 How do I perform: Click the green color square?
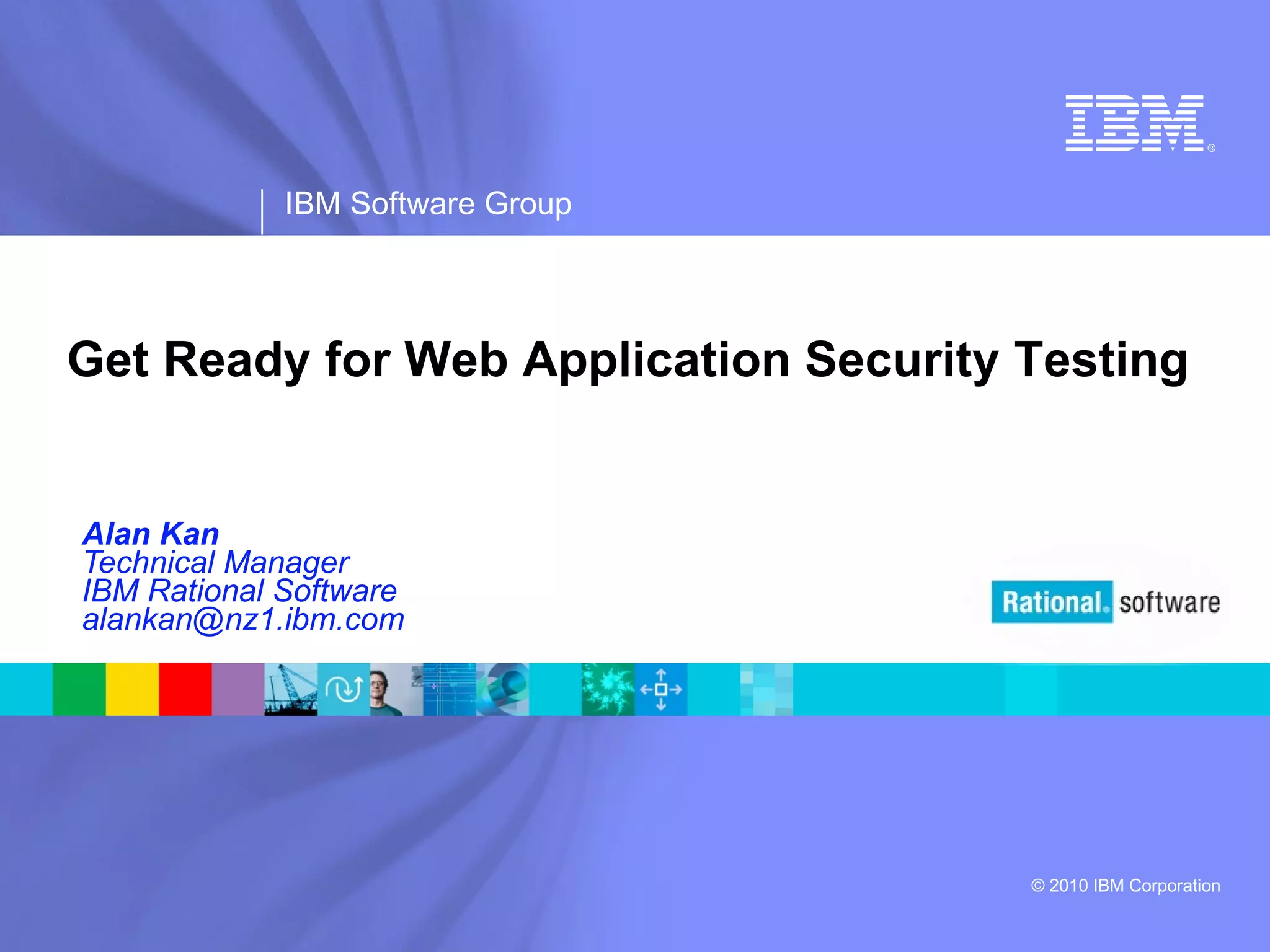(79, 689)
